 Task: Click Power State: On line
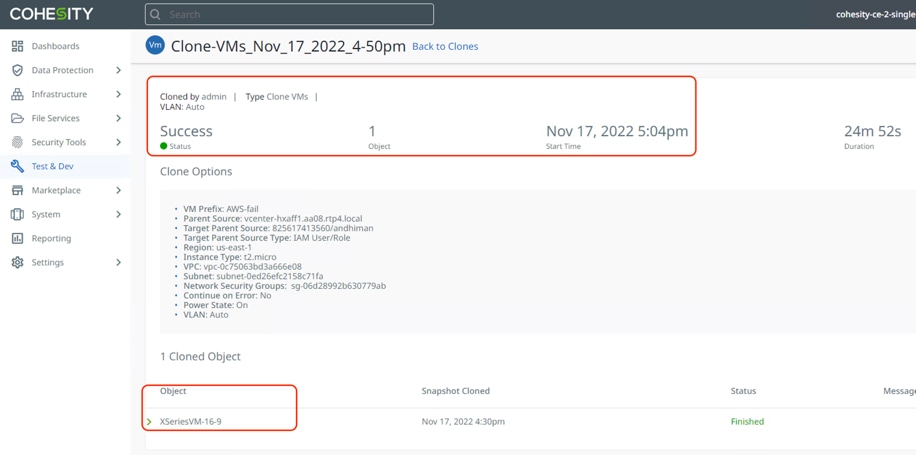click(x=216, y=305)
